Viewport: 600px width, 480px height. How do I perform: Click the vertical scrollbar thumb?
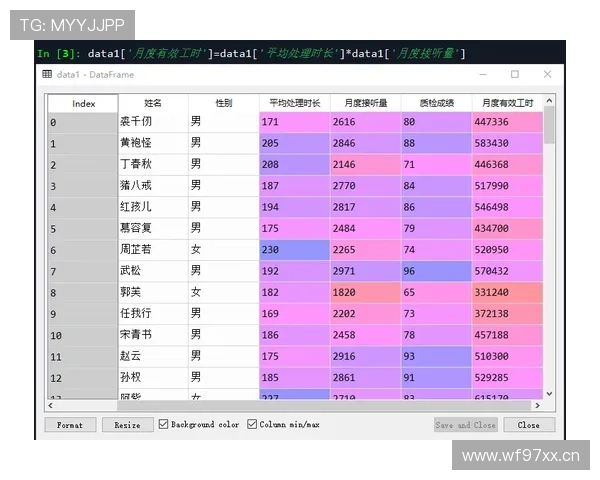click(x=549, y=125)
